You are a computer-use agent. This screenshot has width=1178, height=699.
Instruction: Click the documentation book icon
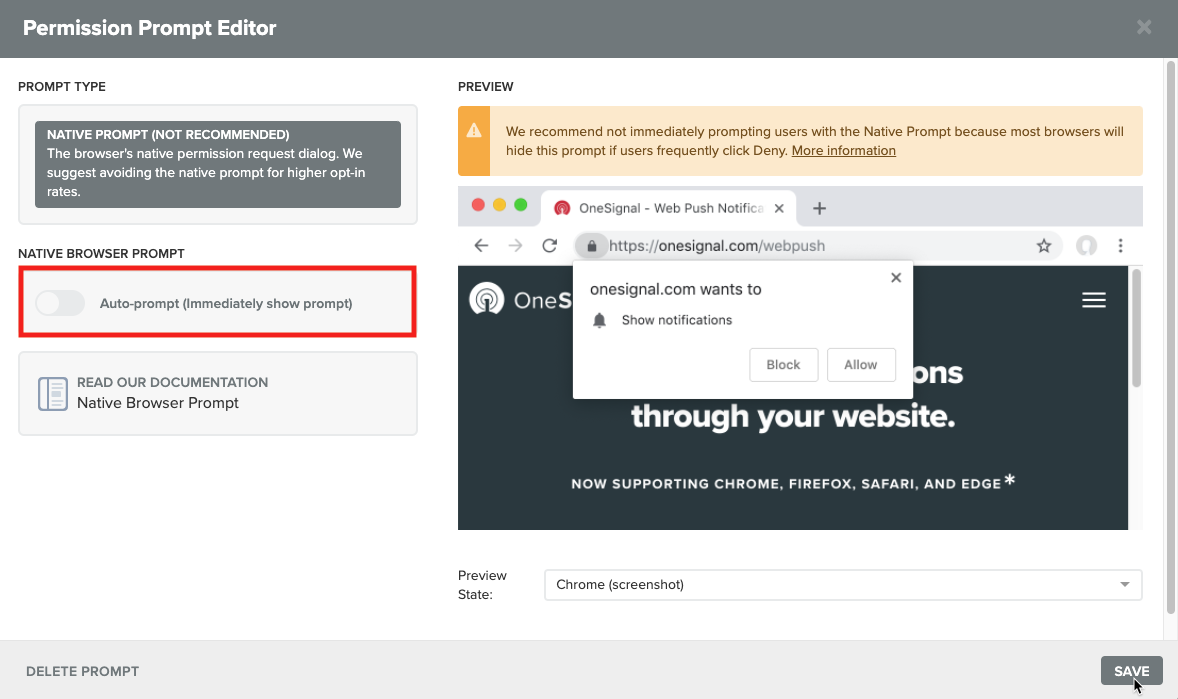53,394
